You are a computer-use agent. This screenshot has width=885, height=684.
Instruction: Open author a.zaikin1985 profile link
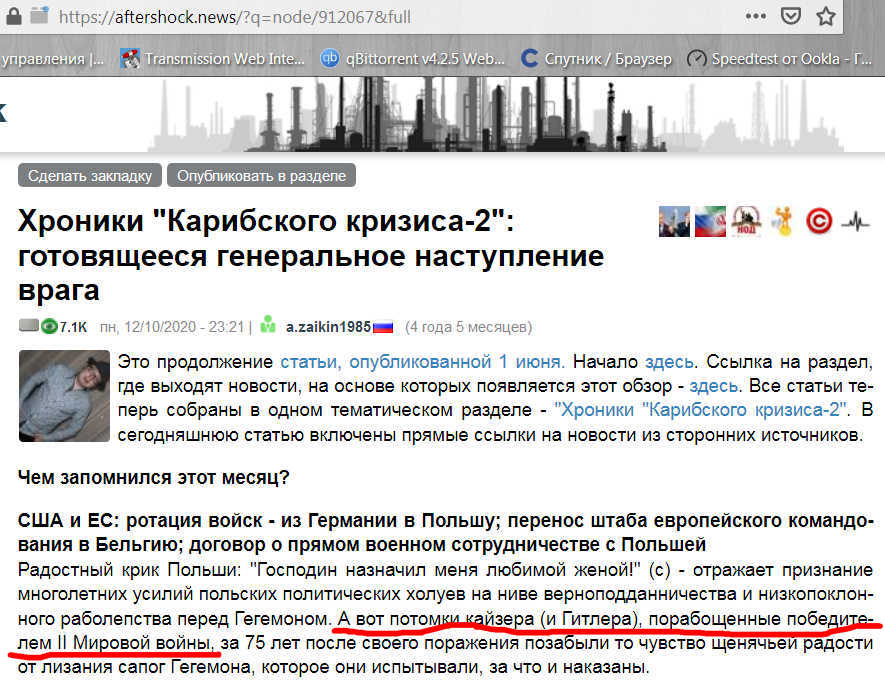[x=328, y=327]
